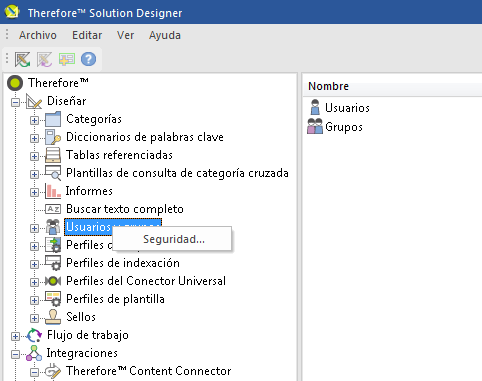Select Usuarios text in right pane list
Viewport: 482px width, 381px height.
point(347,108)
